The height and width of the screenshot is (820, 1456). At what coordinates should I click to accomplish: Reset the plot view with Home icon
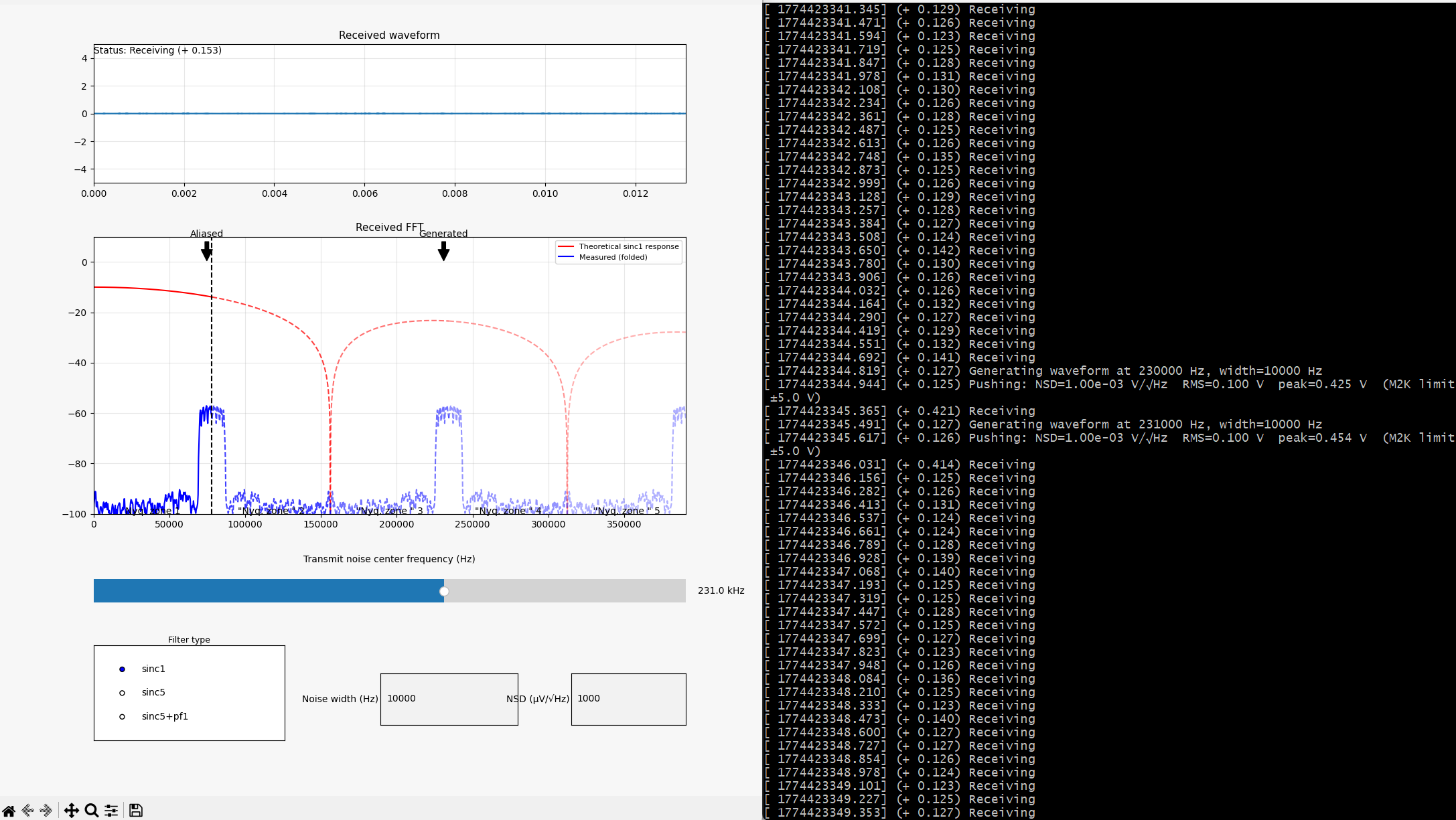click(9, 811)
